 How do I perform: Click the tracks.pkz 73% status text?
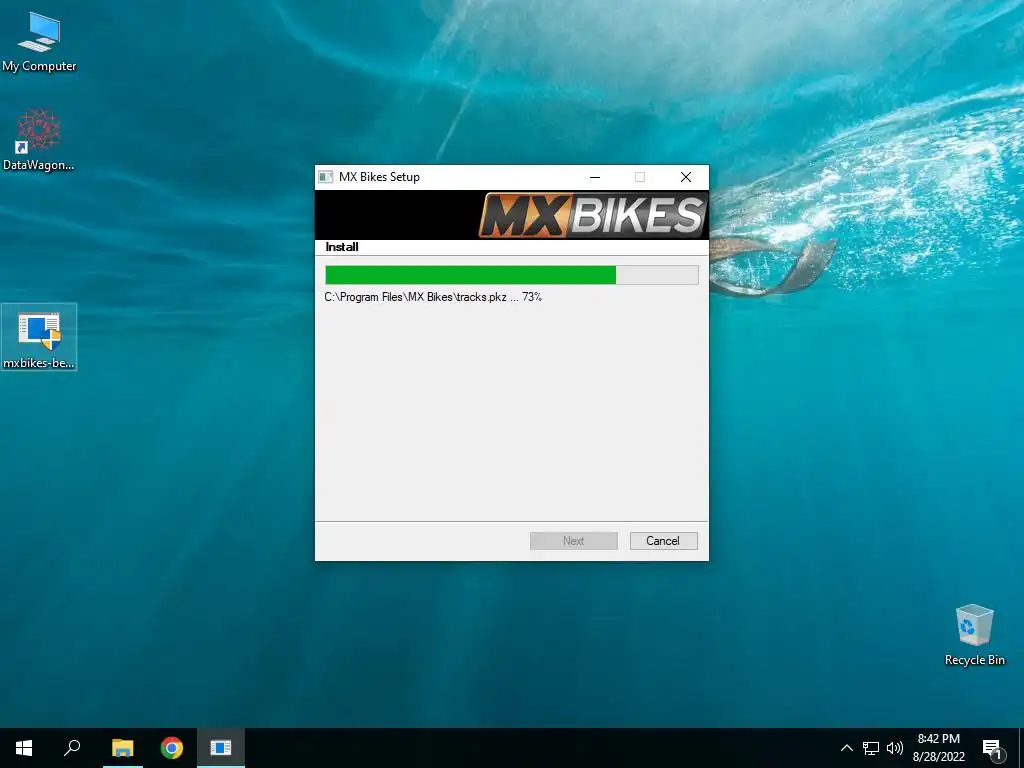(x=433, y=297)
